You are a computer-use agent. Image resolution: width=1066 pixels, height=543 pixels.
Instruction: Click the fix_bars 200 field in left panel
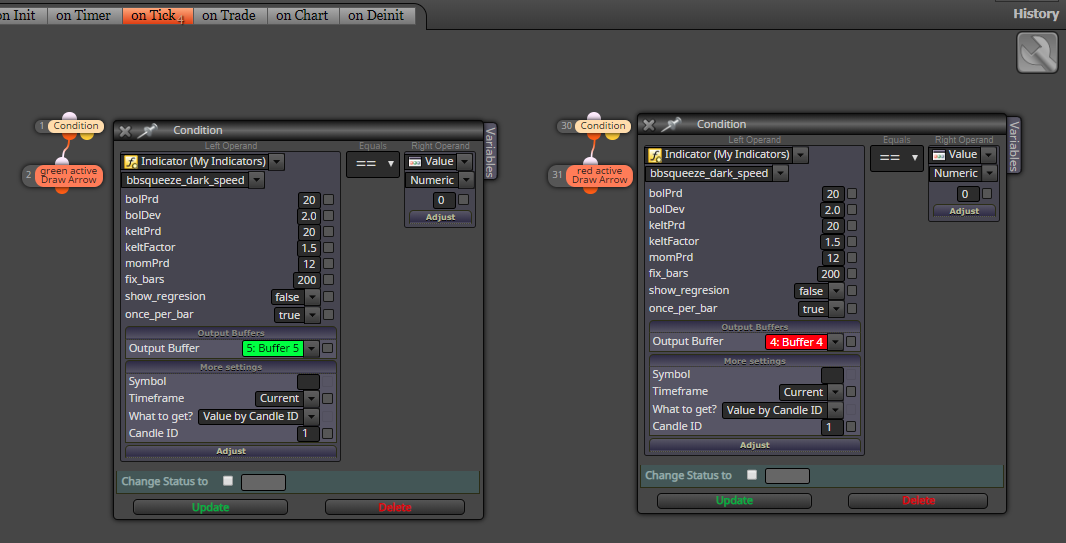point(307,279)
